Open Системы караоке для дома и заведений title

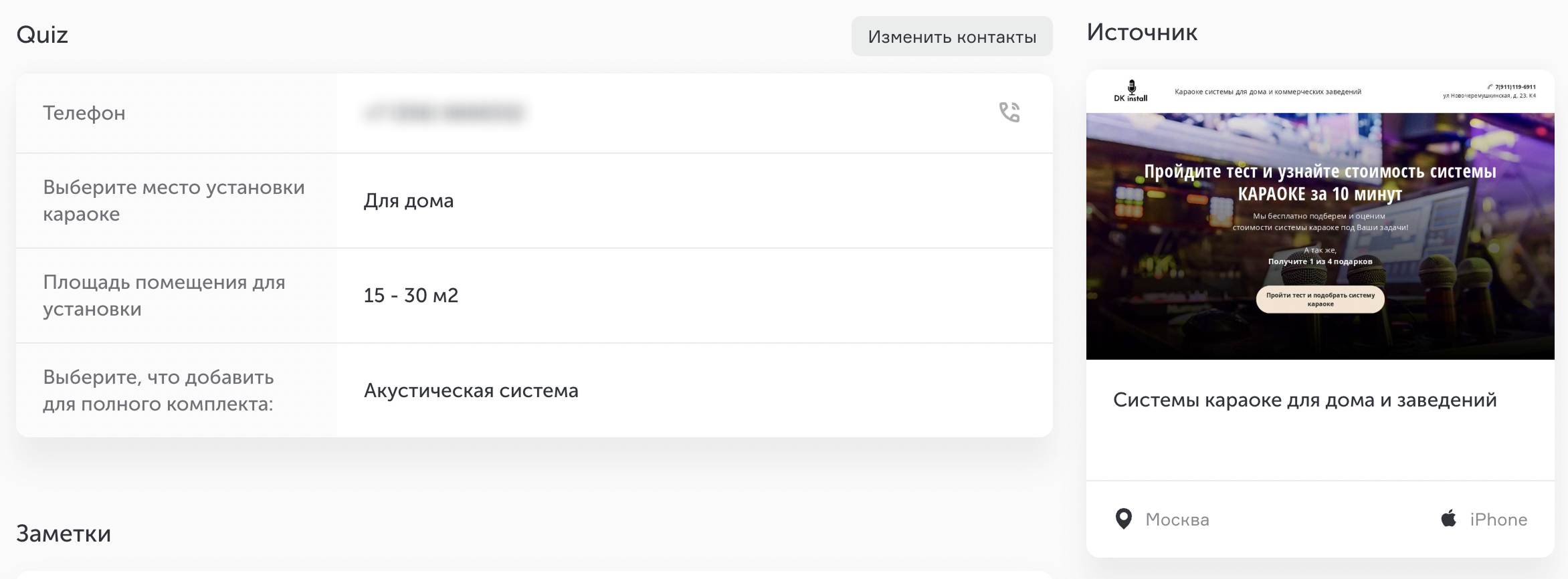coord(1304,400)
